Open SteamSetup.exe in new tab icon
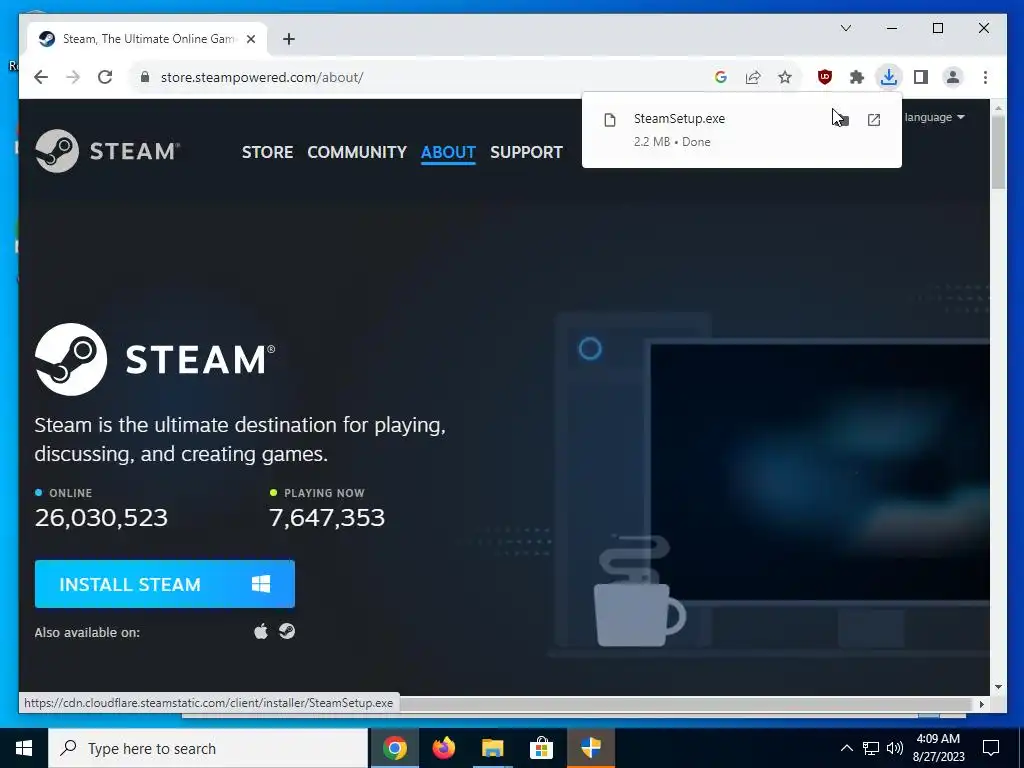Screen dimensions: 1024x768 tap(874, 120)
